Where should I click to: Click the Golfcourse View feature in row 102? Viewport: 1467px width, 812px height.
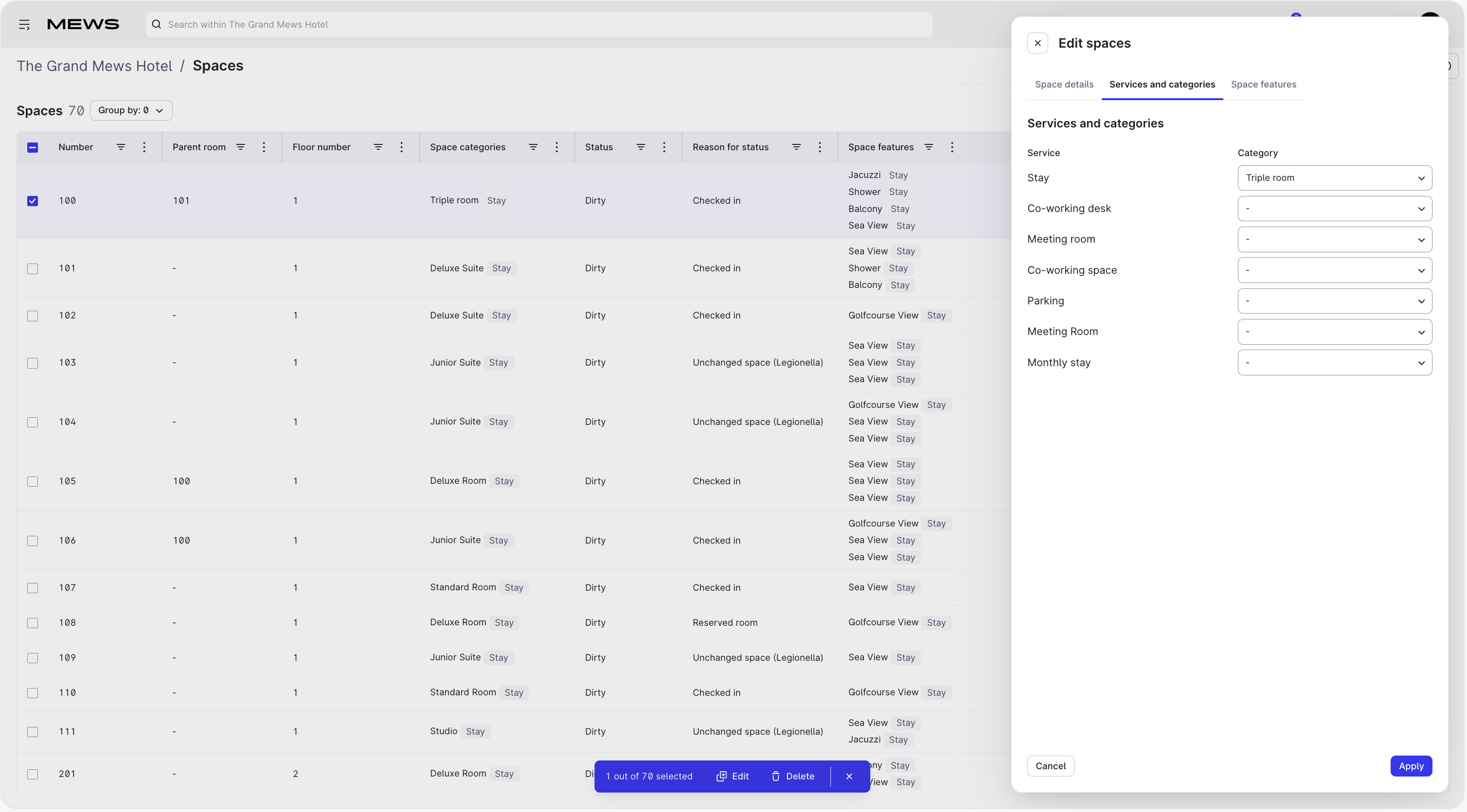tap(883, 316)
